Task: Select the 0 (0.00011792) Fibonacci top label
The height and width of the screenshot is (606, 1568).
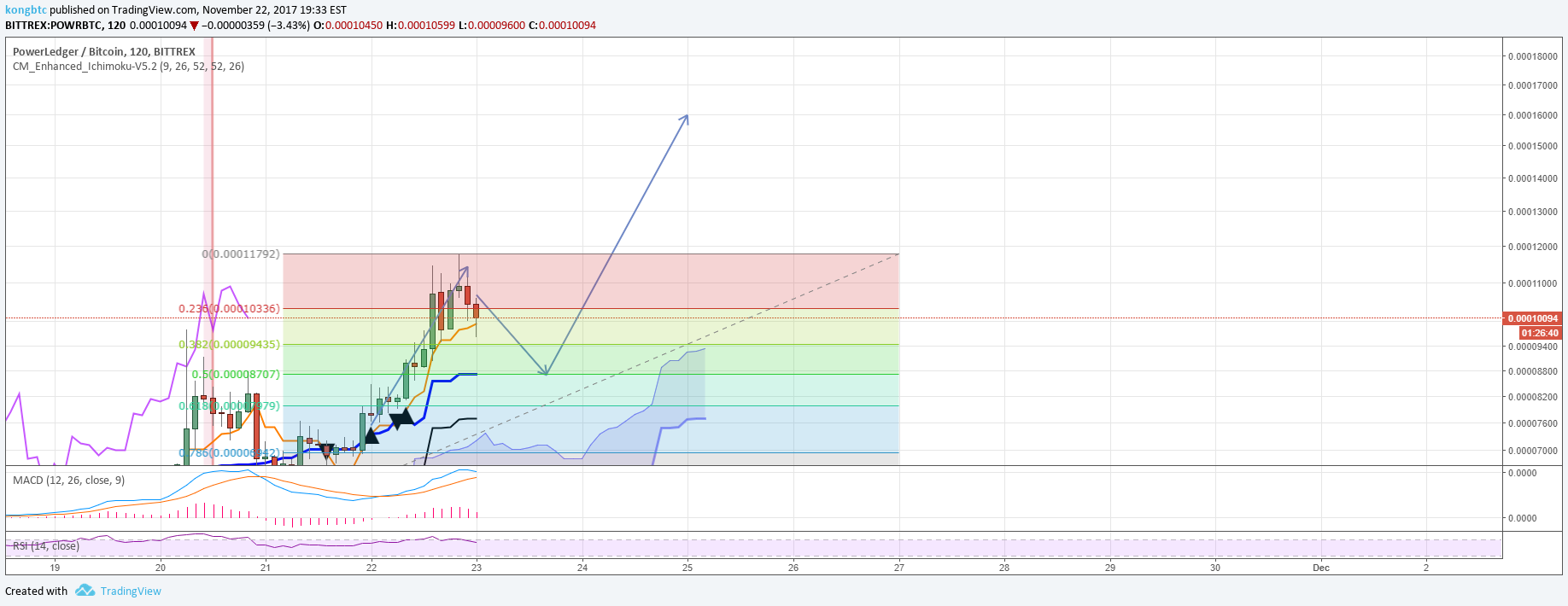Action: click(241, 253)
